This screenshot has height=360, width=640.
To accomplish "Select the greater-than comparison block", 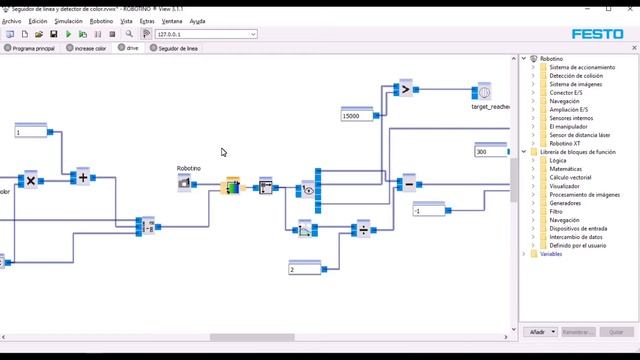I will (x=406, y=89).
